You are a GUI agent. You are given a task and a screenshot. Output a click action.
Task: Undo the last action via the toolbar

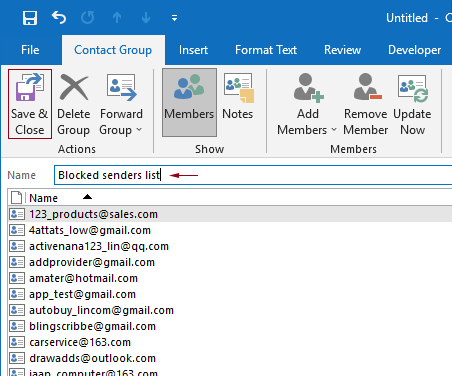coord(59,18)
